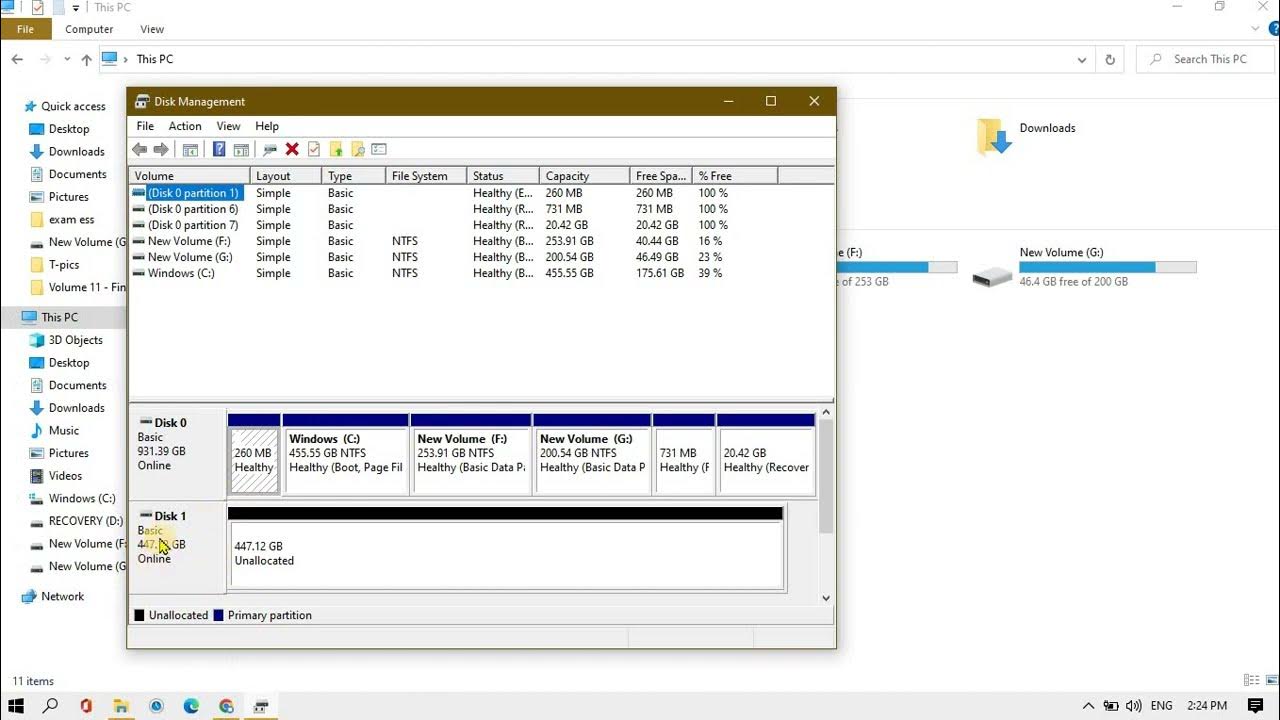Click the Explorer Up arrow navigation button
Screen dimensions: 1280x720
[86, 60]
